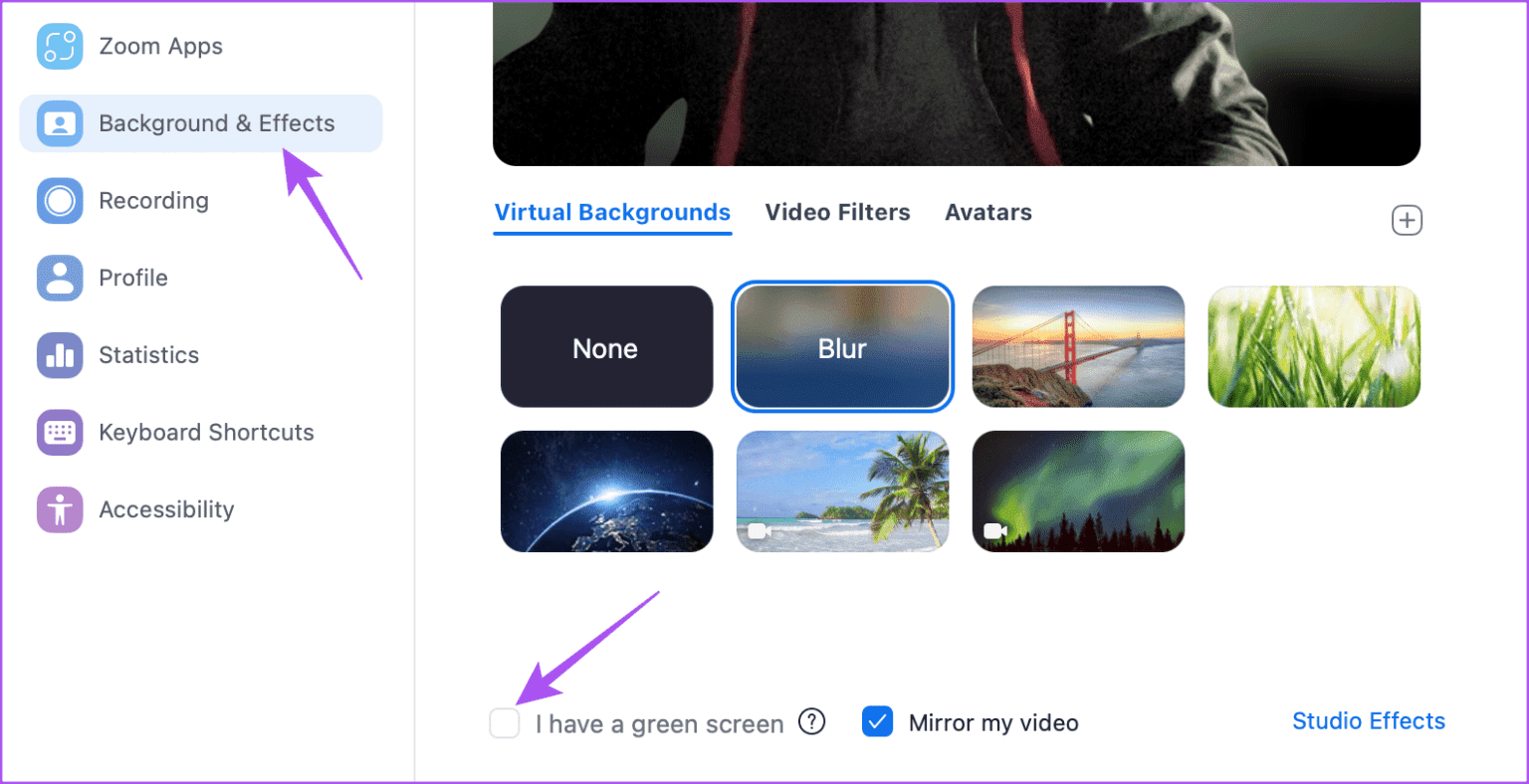Open the green screen help question mark
Image resolution: width=1529 pixels, height=784 pixels.
coord(812,721)
